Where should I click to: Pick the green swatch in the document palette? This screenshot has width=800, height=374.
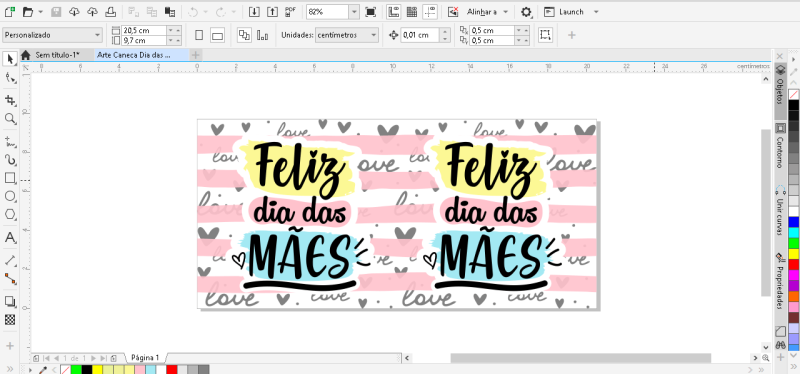pos(76,369)
